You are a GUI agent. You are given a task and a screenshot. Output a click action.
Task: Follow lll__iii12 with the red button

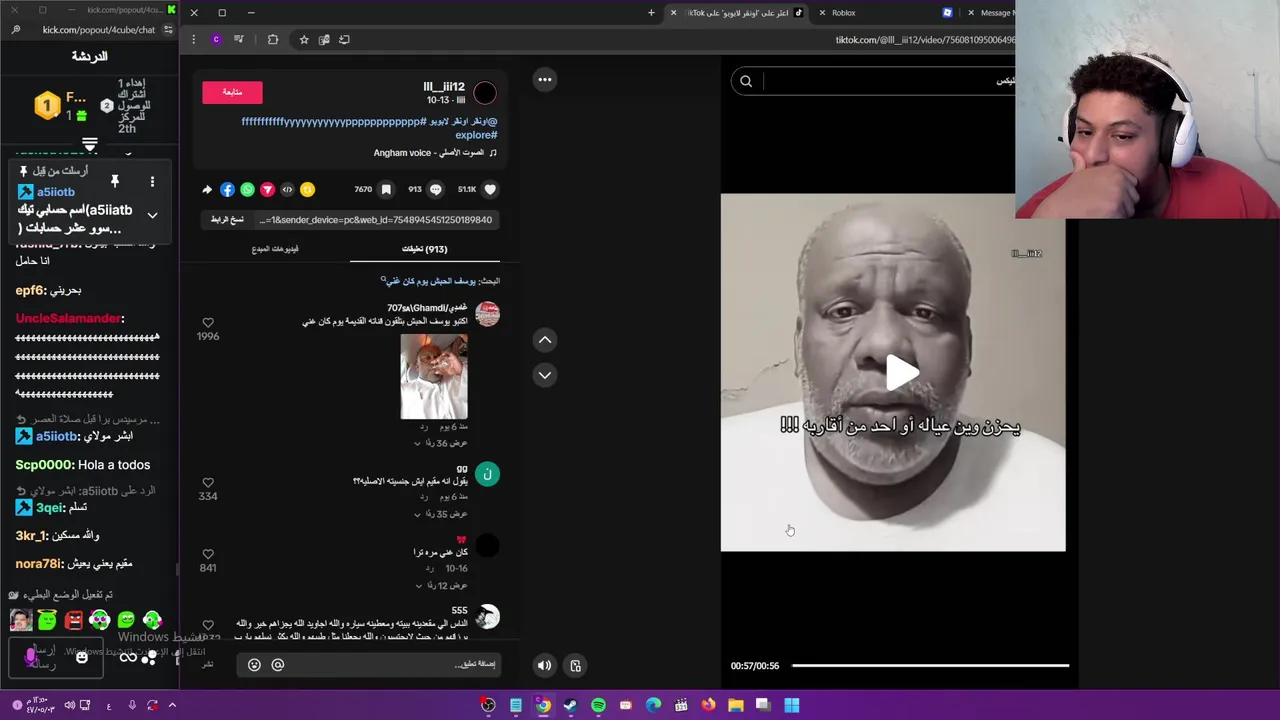(232, 92)
